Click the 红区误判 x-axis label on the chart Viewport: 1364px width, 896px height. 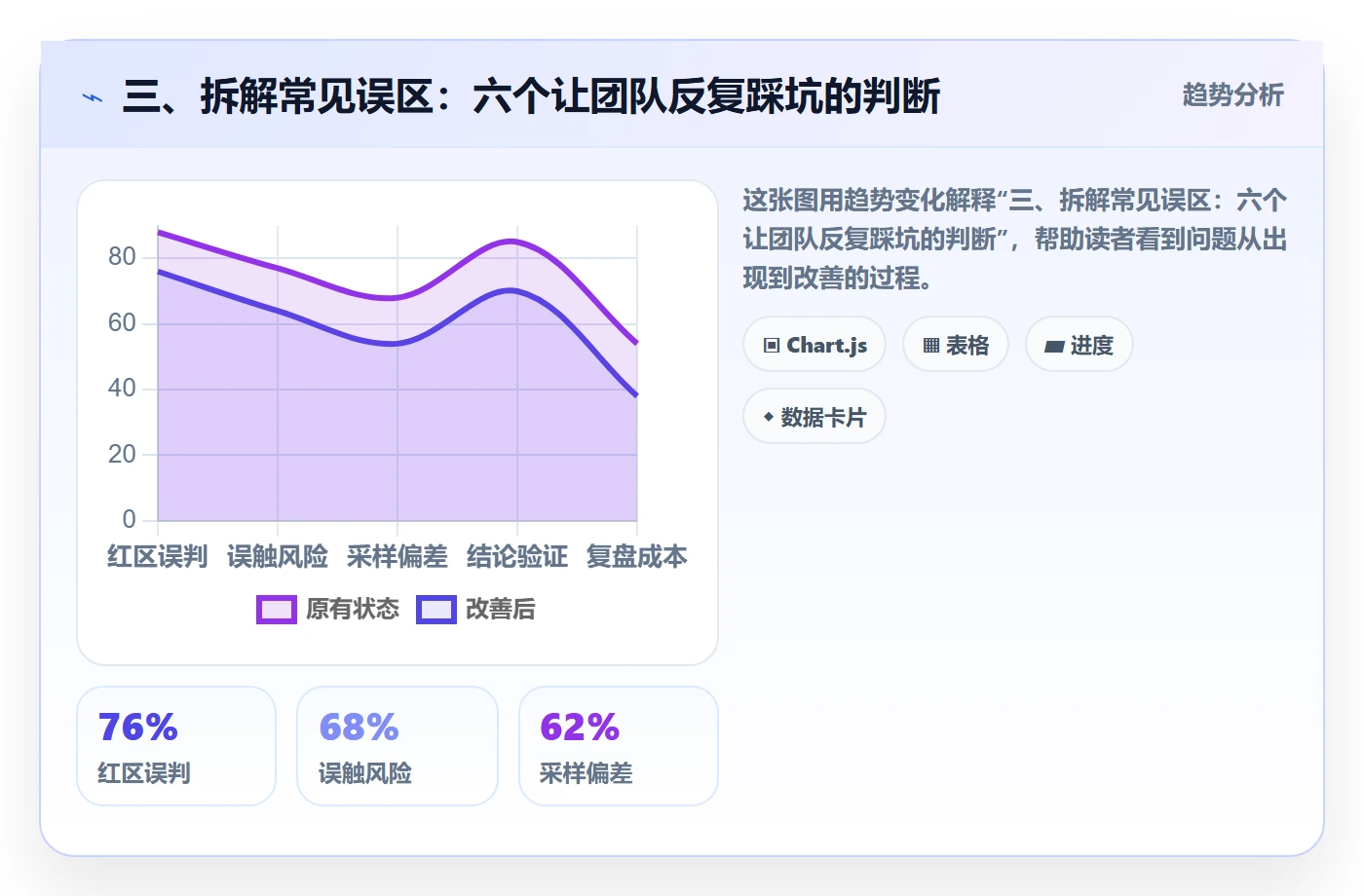(158, 557)
